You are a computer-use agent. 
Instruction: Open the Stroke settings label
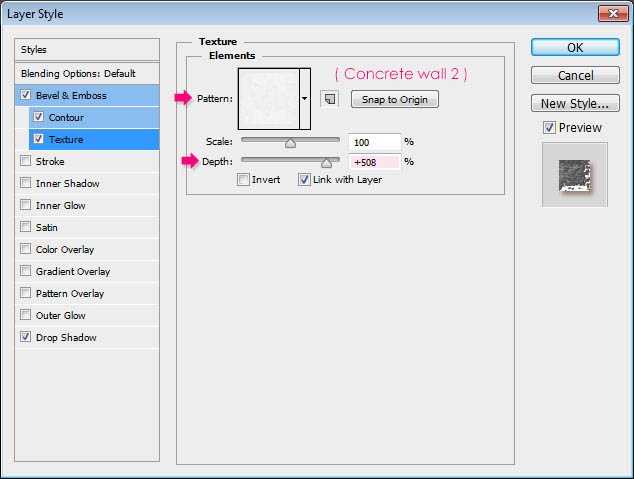tap(50, 162)
